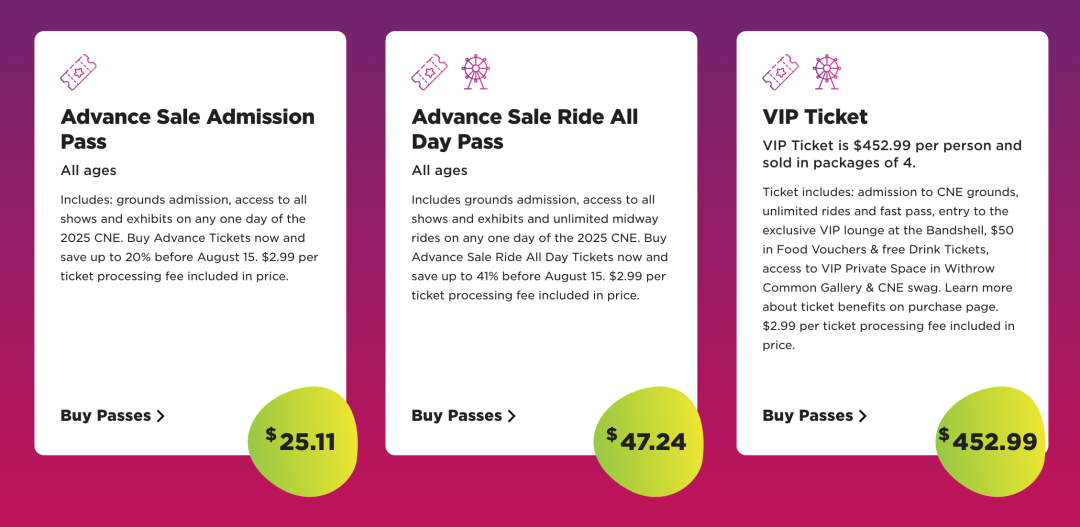
Task: Click the VIP $452.99 per person subtitle
Action: click(x=892, y=154)
